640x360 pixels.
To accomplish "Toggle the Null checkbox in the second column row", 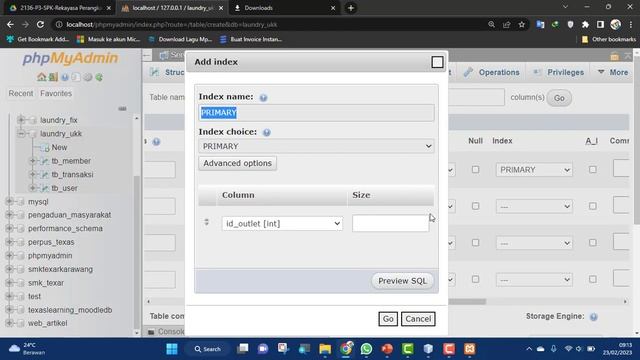I will pyautogui.click(x=476, y=206).
